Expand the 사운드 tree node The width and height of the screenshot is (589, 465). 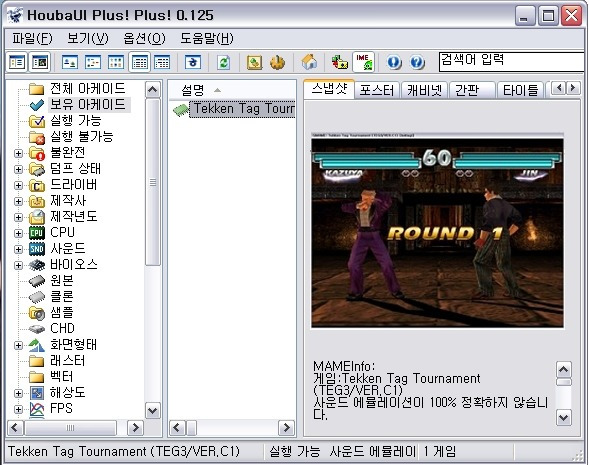pos(18,249)
